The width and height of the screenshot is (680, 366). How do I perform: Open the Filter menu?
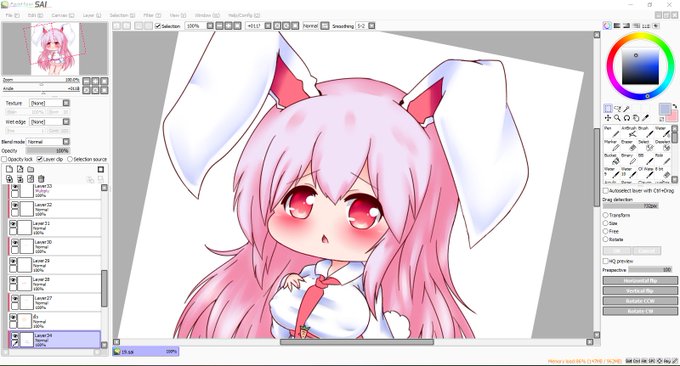[x=152, y=15]
